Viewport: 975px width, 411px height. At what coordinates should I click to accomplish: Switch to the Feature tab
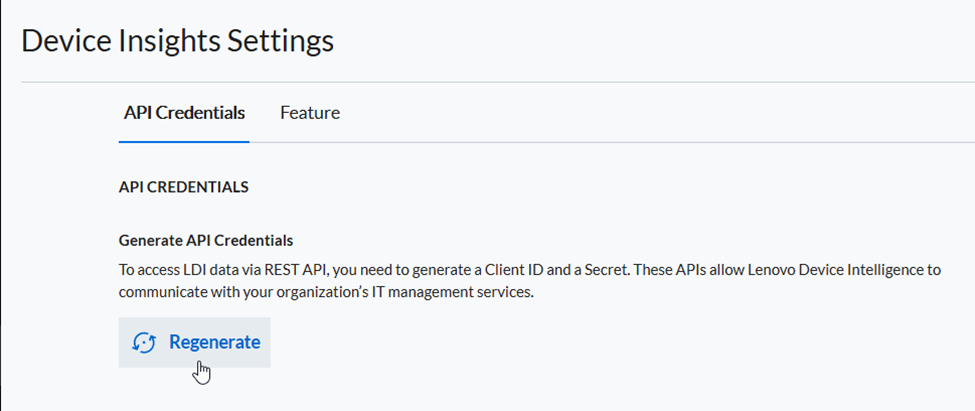pyautogui.click(x=310, y=113)
